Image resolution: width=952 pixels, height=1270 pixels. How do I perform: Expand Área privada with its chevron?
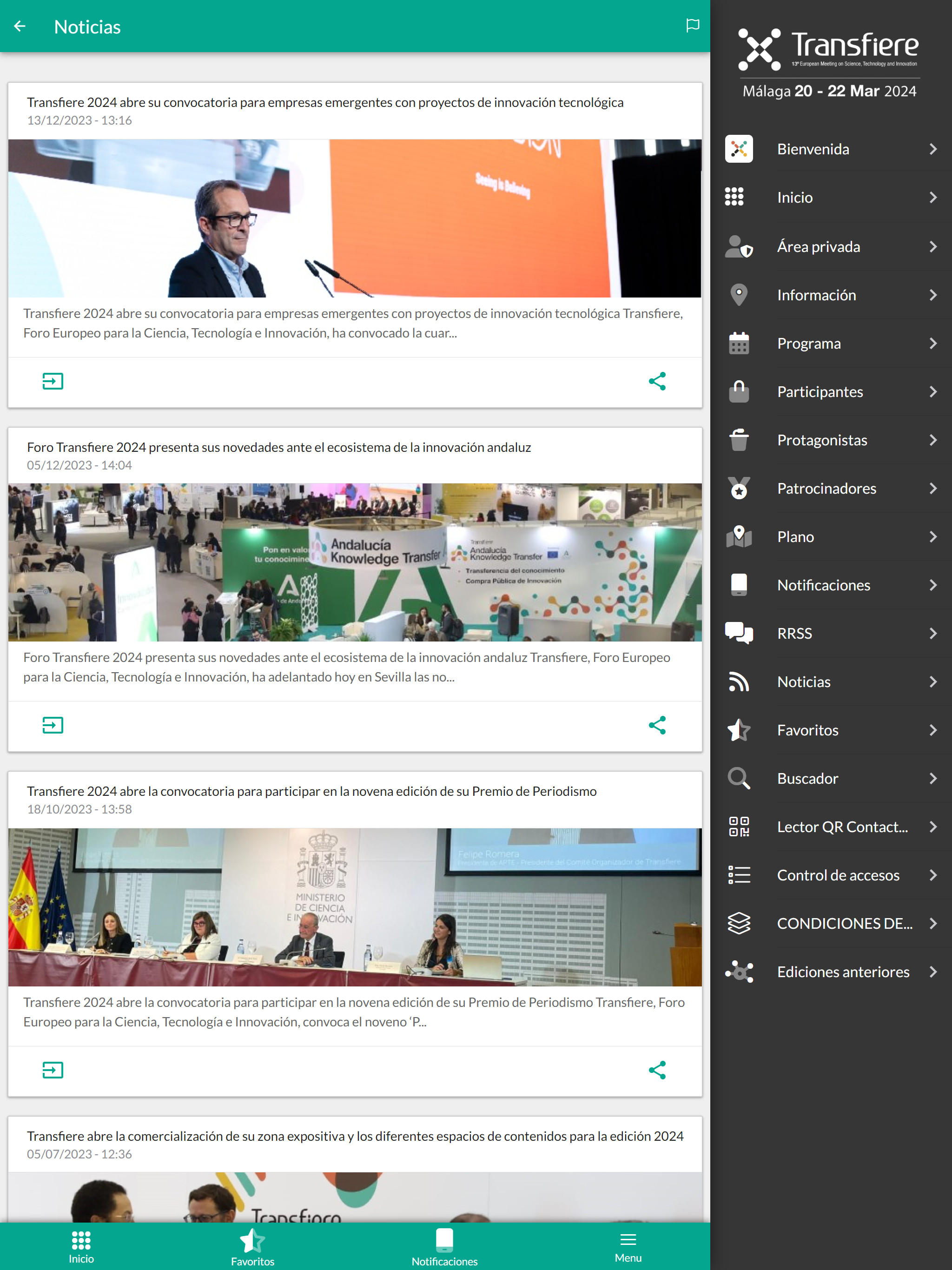click(933, 246)
